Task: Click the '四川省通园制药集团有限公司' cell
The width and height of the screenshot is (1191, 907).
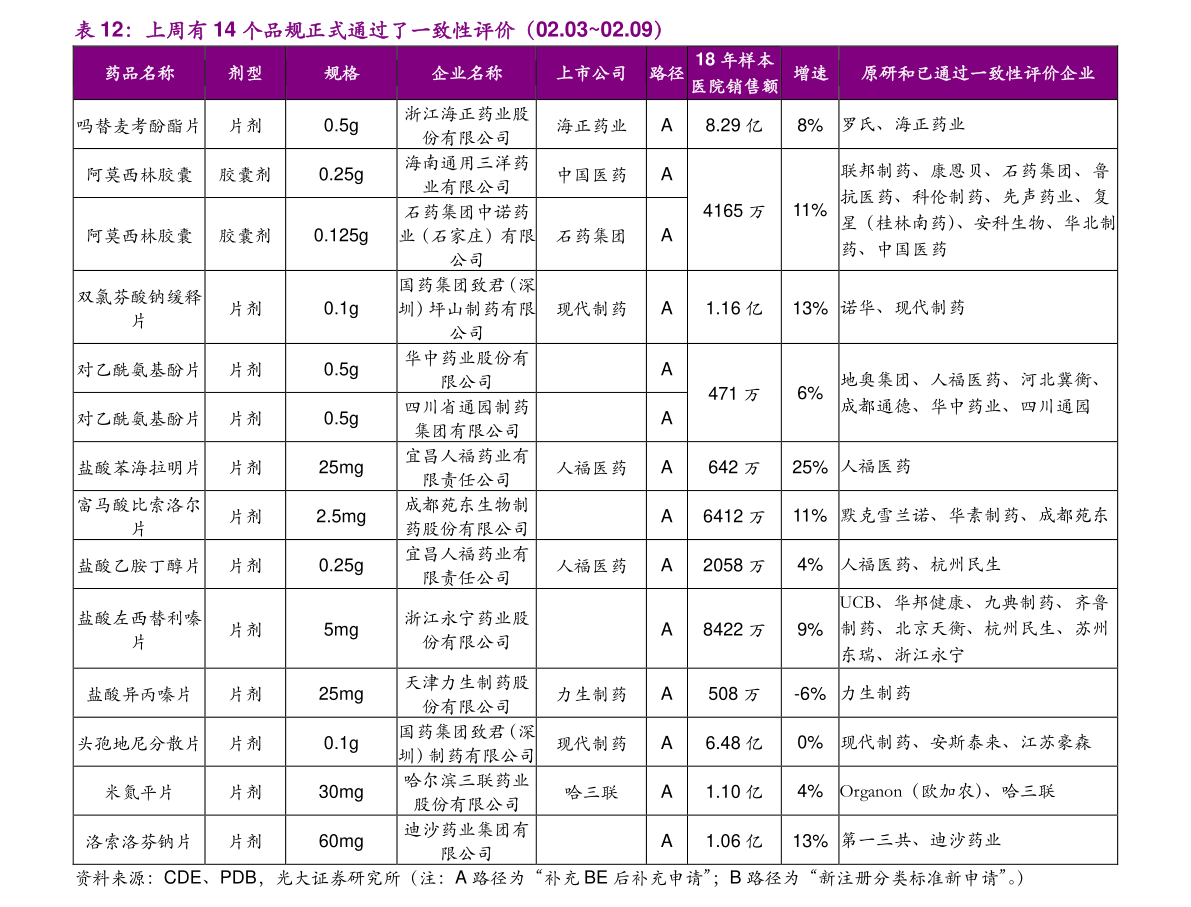Action: (466, 419)
